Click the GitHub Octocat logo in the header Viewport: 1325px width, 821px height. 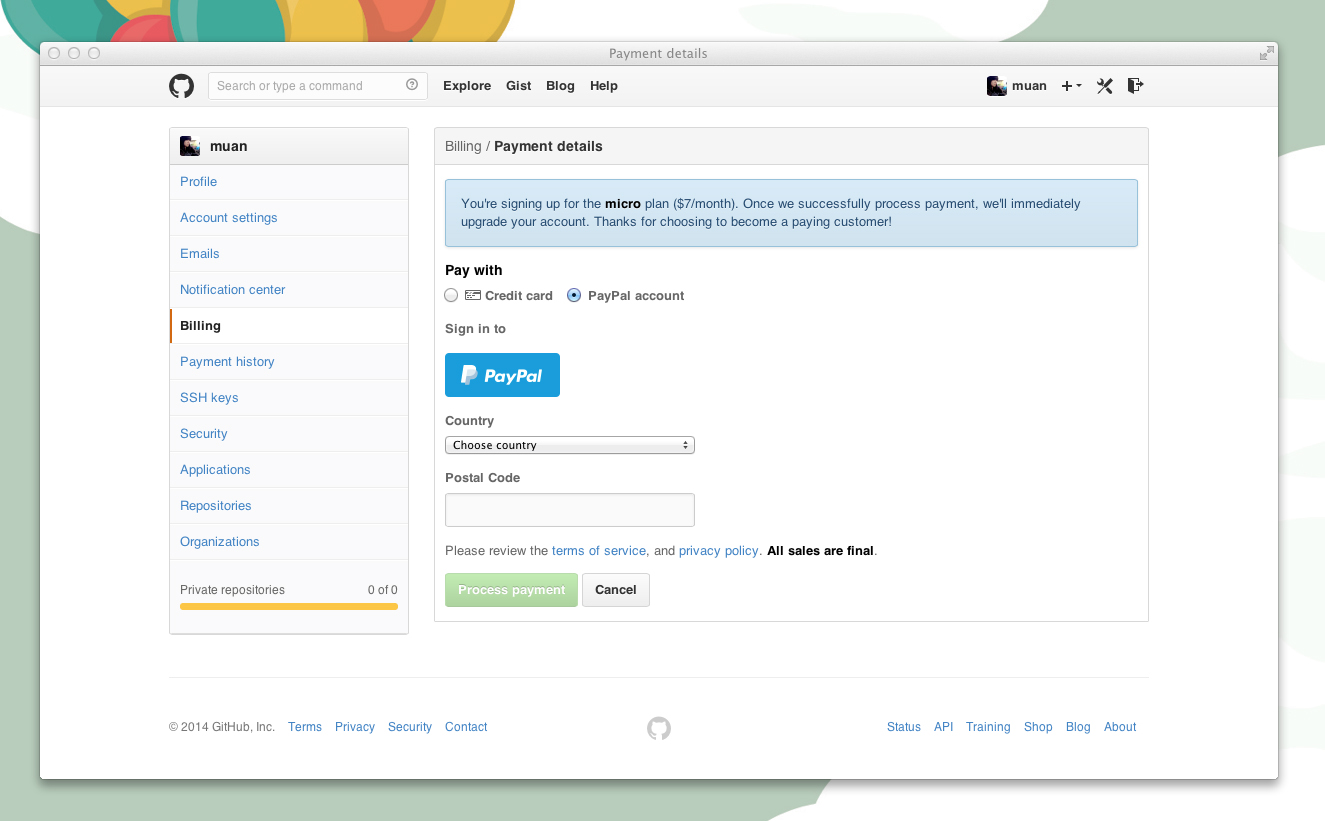click(x=181, y=86)
